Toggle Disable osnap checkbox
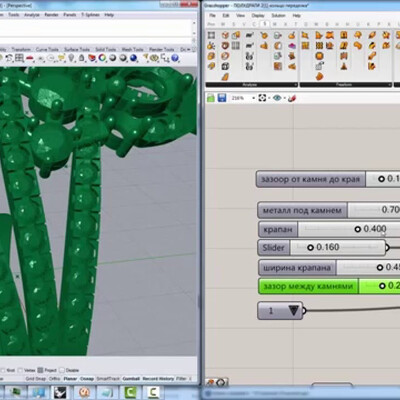The height and width of the screenshot is (400, 400). tap(62, 370)
